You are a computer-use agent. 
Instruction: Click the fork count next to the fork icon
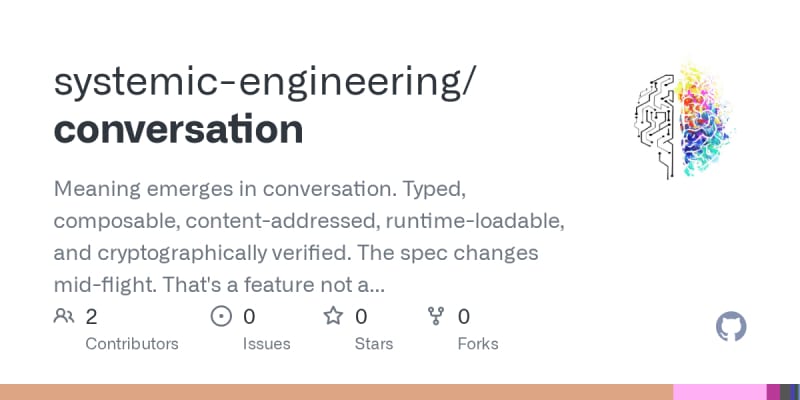coord(464,317)
